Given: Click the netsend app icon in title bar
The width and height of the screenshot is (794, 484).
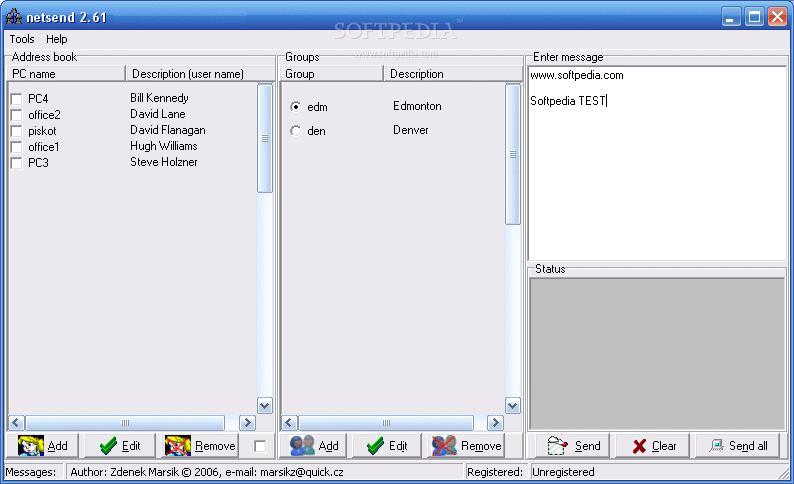Looking at the screenshot, I should coord(14,17).
